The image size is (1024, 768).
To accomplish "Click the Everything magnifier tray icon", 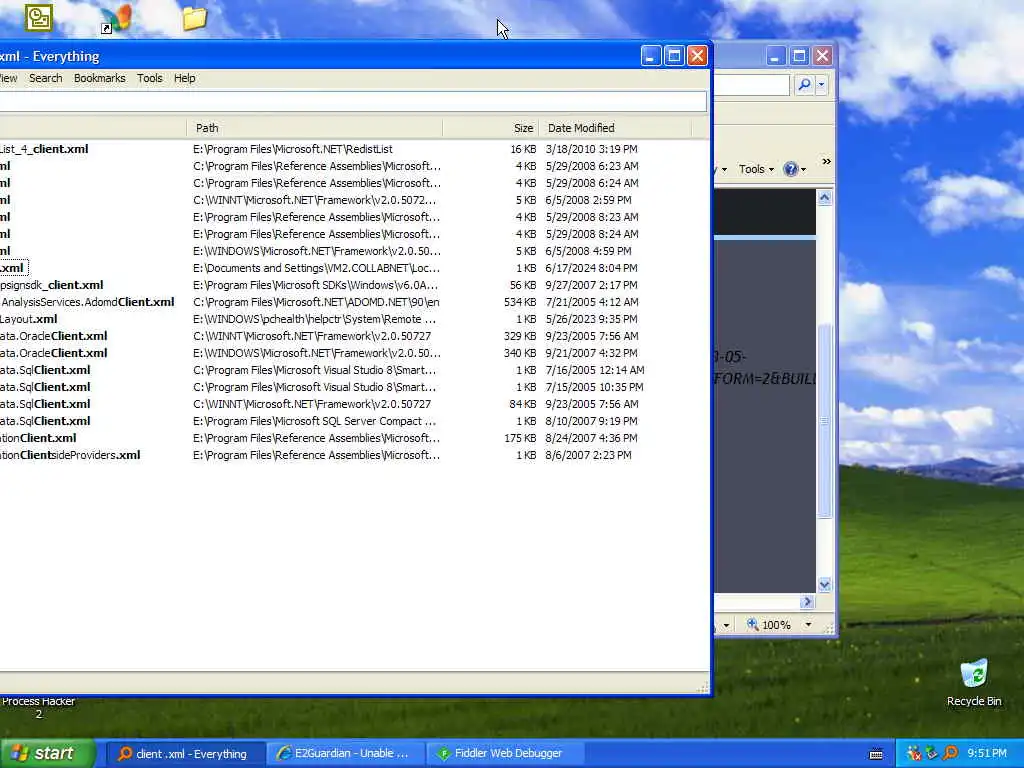I will (x=950, y=753).
